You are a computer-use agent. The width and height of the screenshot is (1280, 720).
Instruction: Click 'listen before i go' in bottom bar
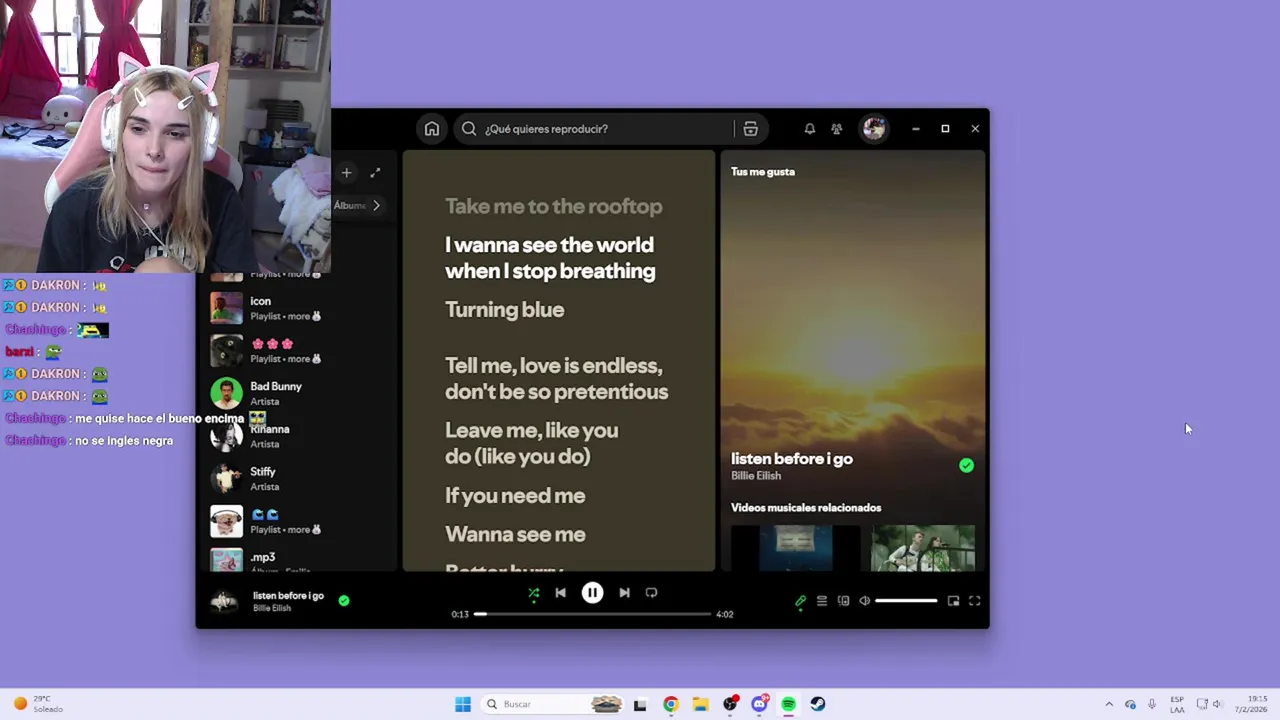click(288, 595)
